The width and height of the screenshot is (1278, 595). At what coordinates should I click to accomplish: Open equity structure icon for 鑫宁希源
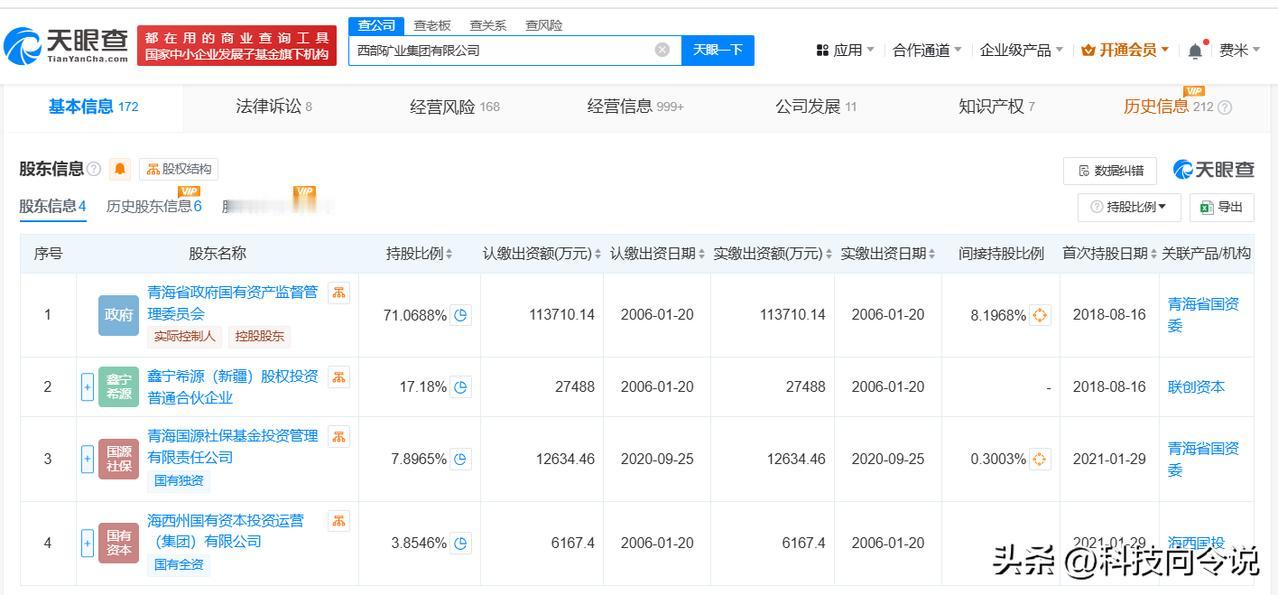coord(339,377)
